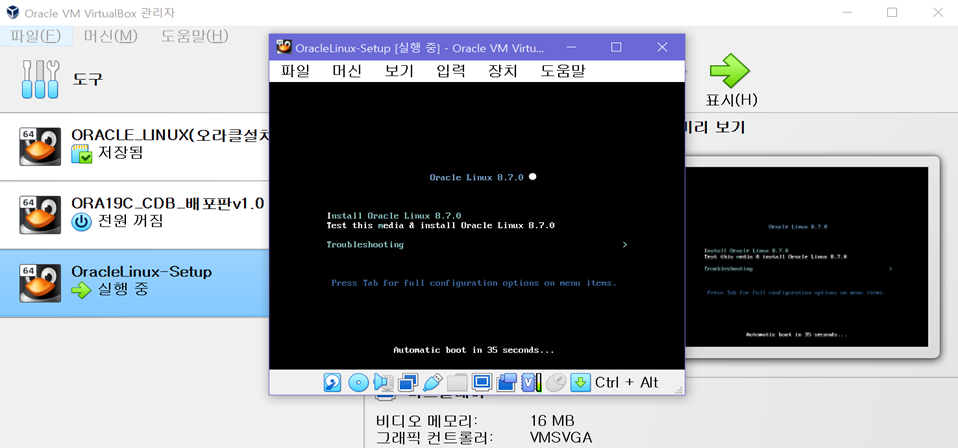This screenshot has width=958, height=448.
Task: Select the ORA19C_CDB_배포판v1.0 machine entry
Action: click(134, 215)
